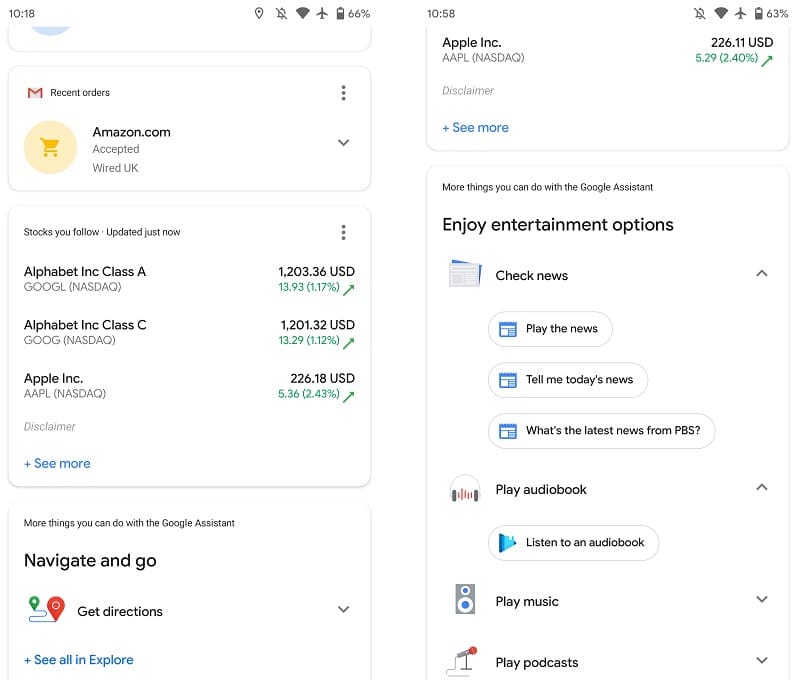This screenshot has width=800, height=680.
Task: Expand the Get directions section
Action: click(x=343, y=609)
